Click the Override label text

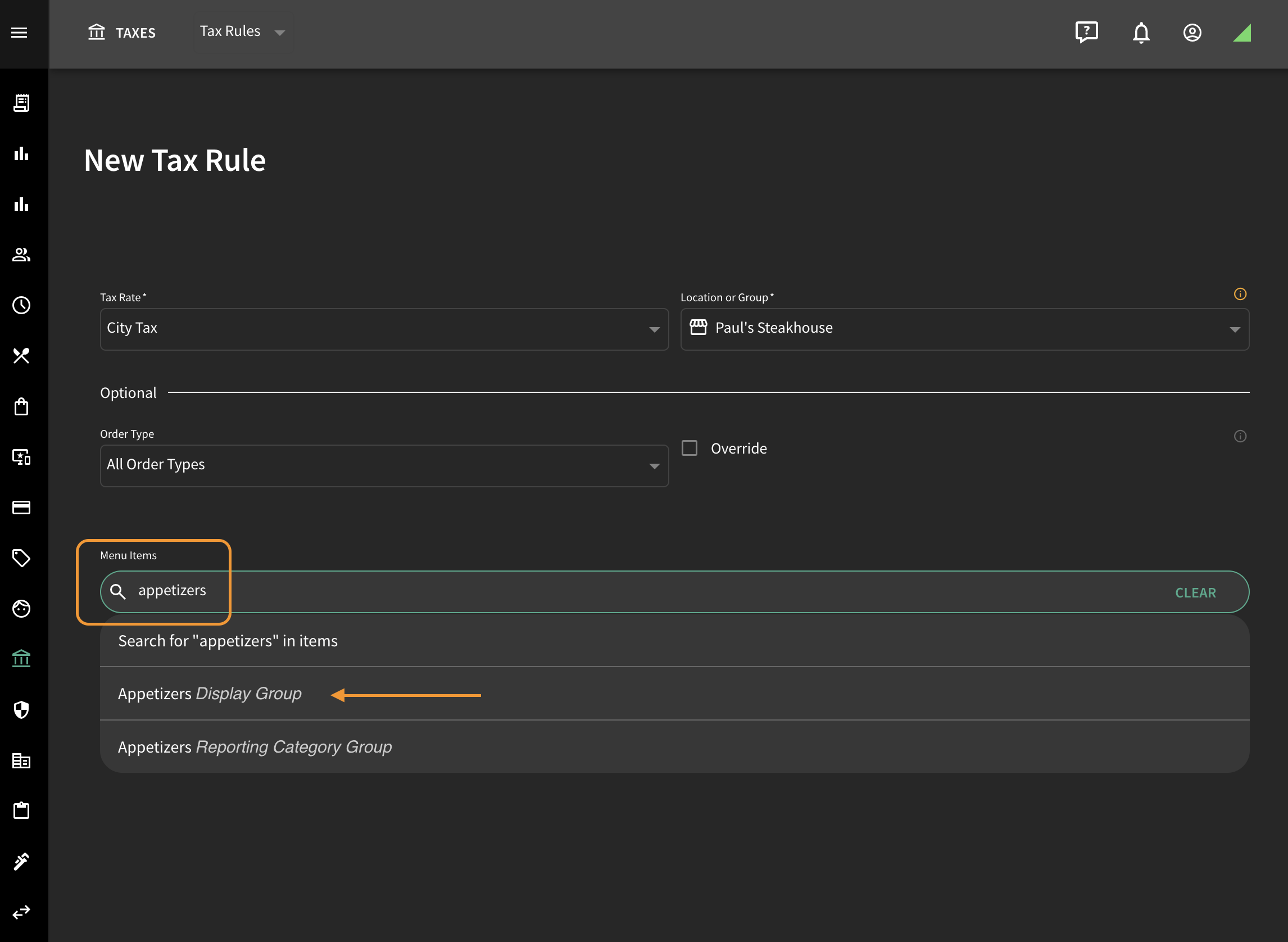coord(739,449)
